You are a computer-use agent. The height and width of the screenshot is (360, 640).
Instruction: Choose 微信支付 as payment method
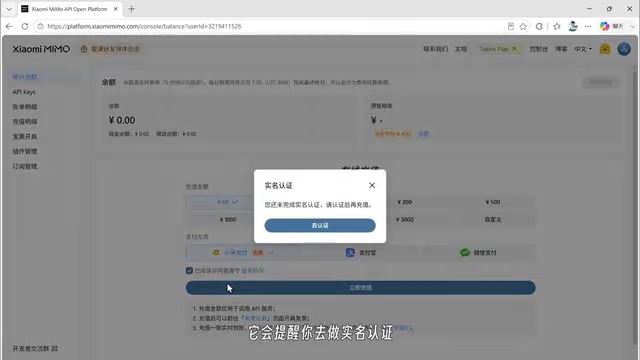(478, 253)
